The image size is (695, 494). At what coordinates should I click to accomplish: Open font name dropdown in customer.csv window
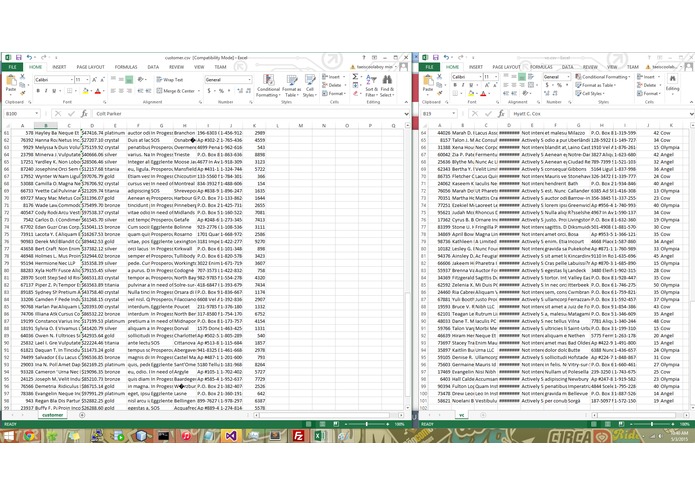pyautogui.click(x=72, y=80)
